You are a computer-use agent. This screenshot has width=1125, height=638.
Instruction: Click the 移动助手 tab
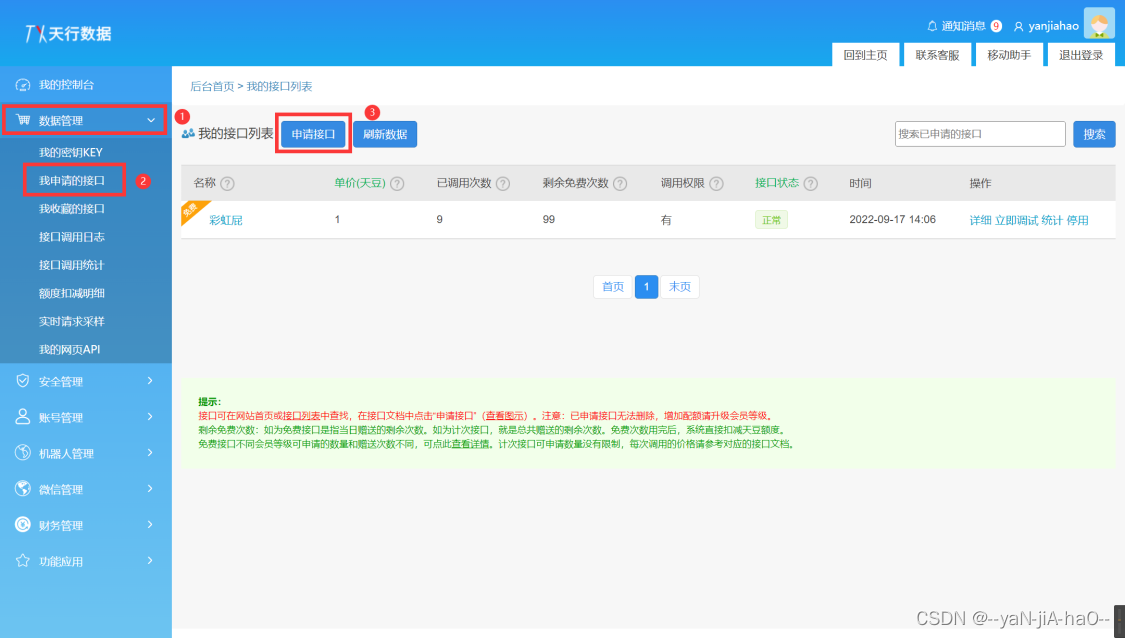point(1009,55)
